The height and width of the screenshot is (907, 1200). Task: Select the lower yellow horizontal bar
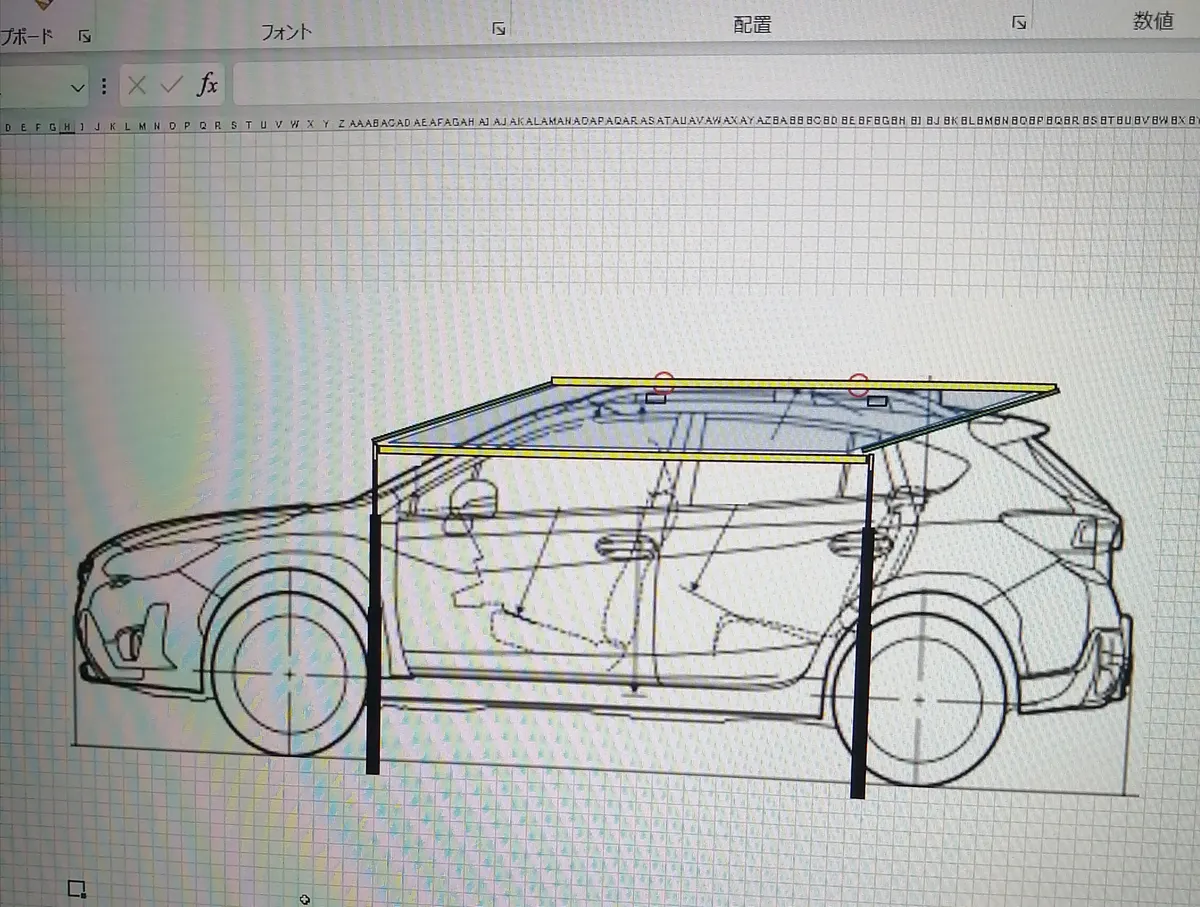pos(620,454)
